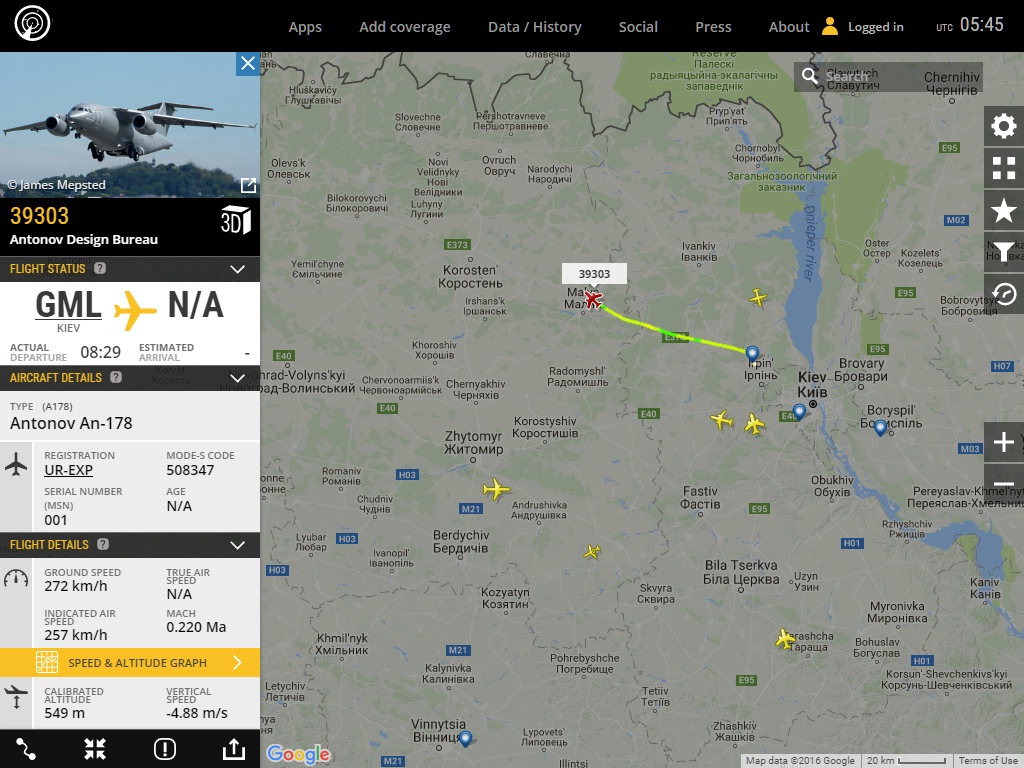Open the Data / History menu
The width and height of the screenshot is (1024, 768).
535,27
